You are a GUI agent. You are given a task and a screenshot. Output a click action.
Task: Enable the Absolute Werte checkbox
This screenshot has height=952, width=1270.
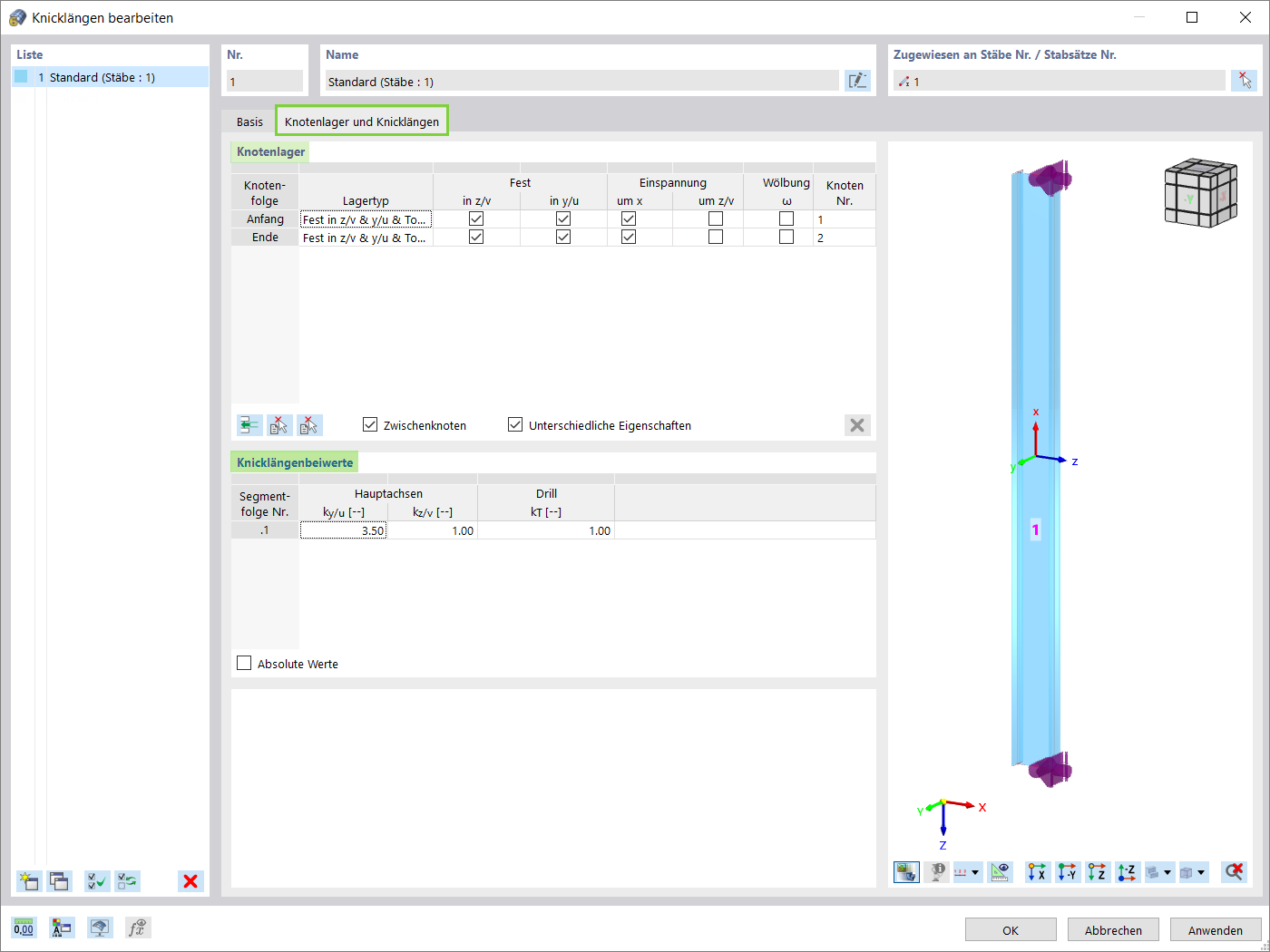244,663
